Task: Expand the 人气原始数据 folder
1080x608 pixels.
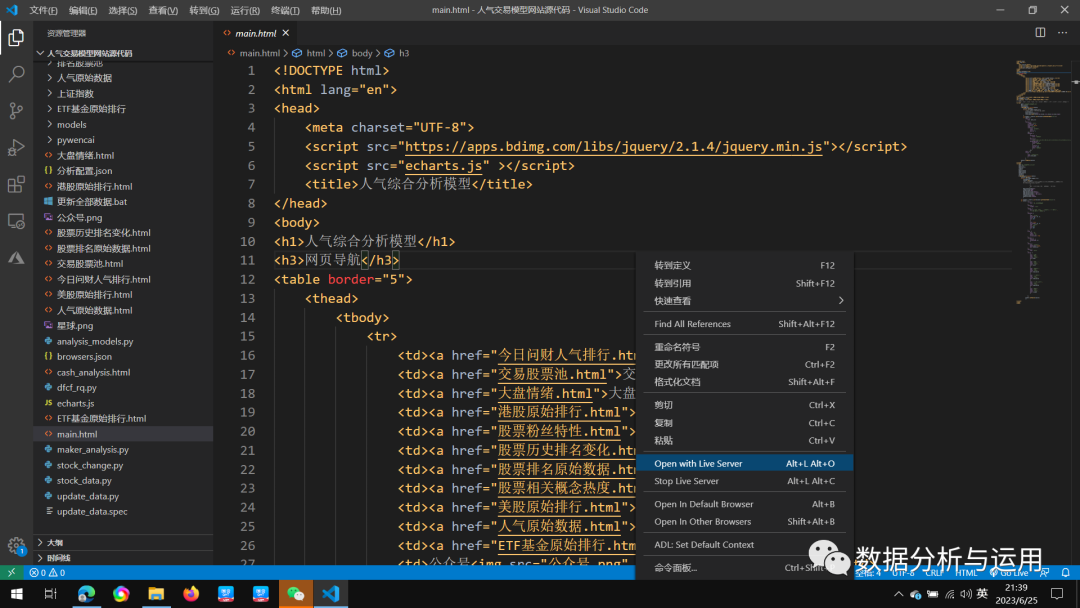Action: (84, 78)
